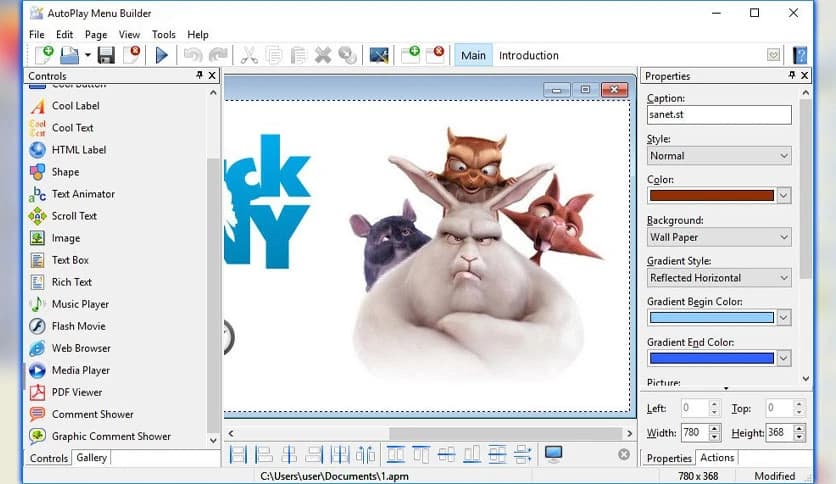The image size is (836, 484).
Task: Open Gradient End Color dropdown arrow
Action: tap(783, 358)
